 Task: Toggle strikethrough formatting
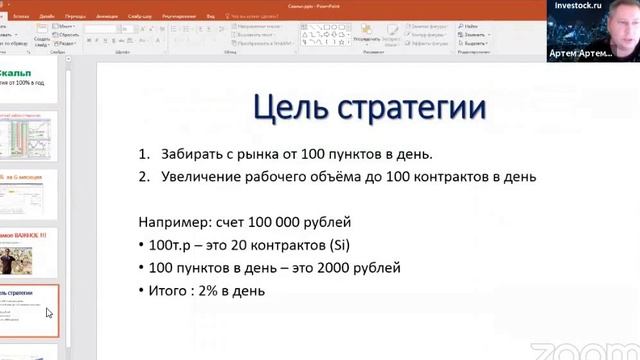pyautogui.click(x=122, y=40)
